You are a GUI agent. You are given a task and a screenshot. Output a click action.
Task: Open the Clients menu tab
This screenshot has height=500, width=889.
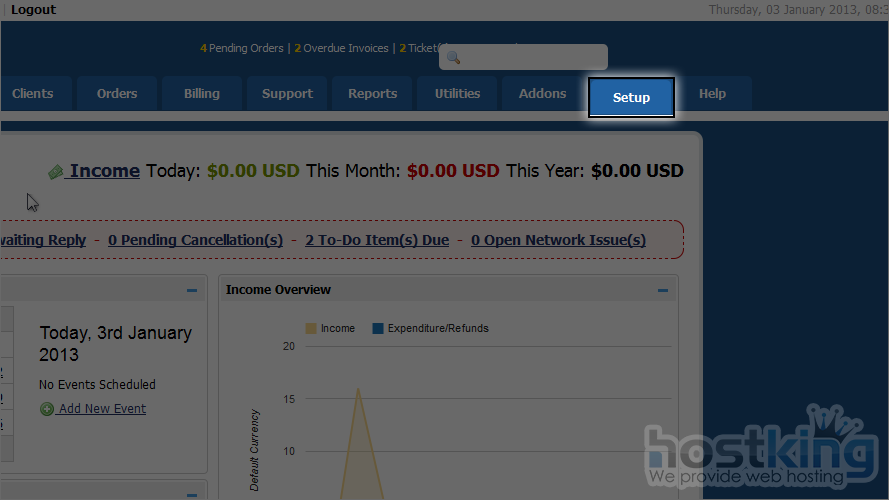pos(33,94)
